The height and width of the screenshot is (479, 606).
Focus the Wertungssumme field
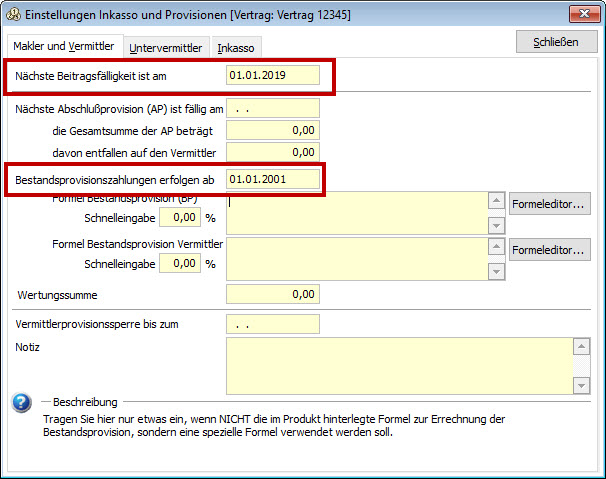(273, 295)
